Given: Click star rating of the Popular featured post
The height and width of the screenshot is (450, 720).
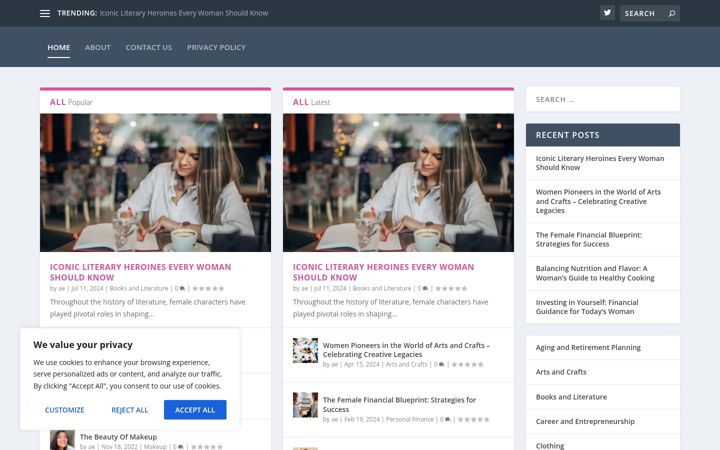Looking at the screenshot, I should (x=208, y=289).
